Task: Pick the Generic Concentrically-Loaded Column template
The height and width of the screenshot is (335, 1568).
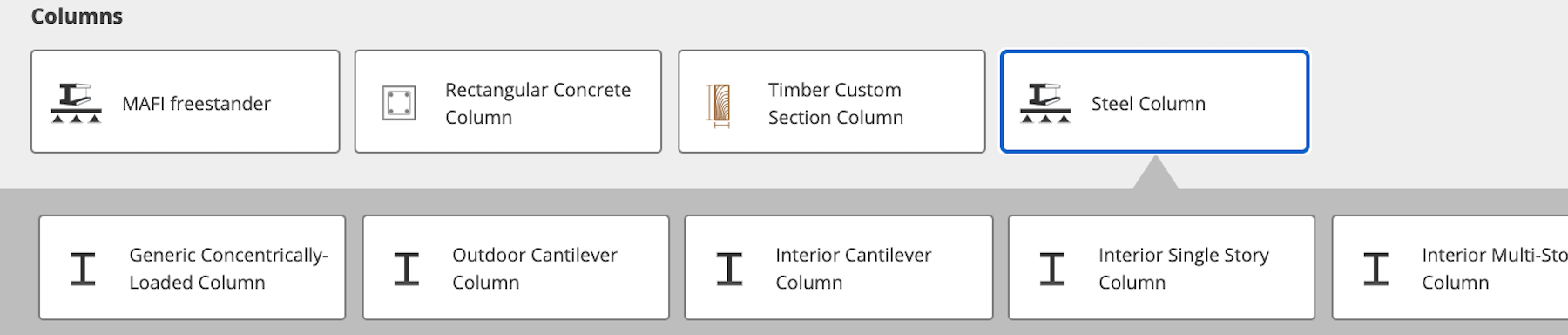Action: pos(193,268)
